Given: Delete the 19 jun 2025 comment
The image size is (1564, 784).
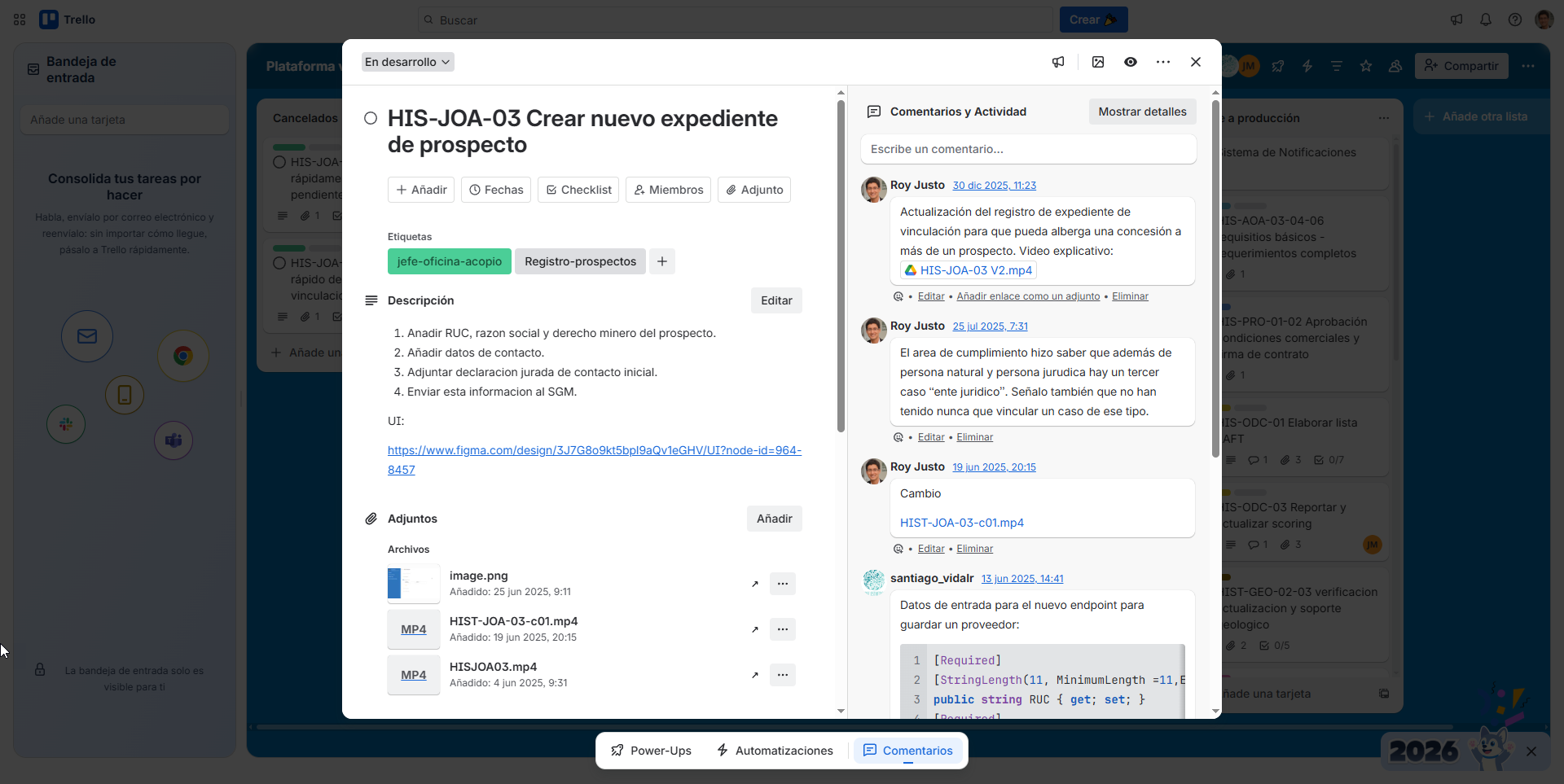Looking at the screenshot, I should pos(974,549).
